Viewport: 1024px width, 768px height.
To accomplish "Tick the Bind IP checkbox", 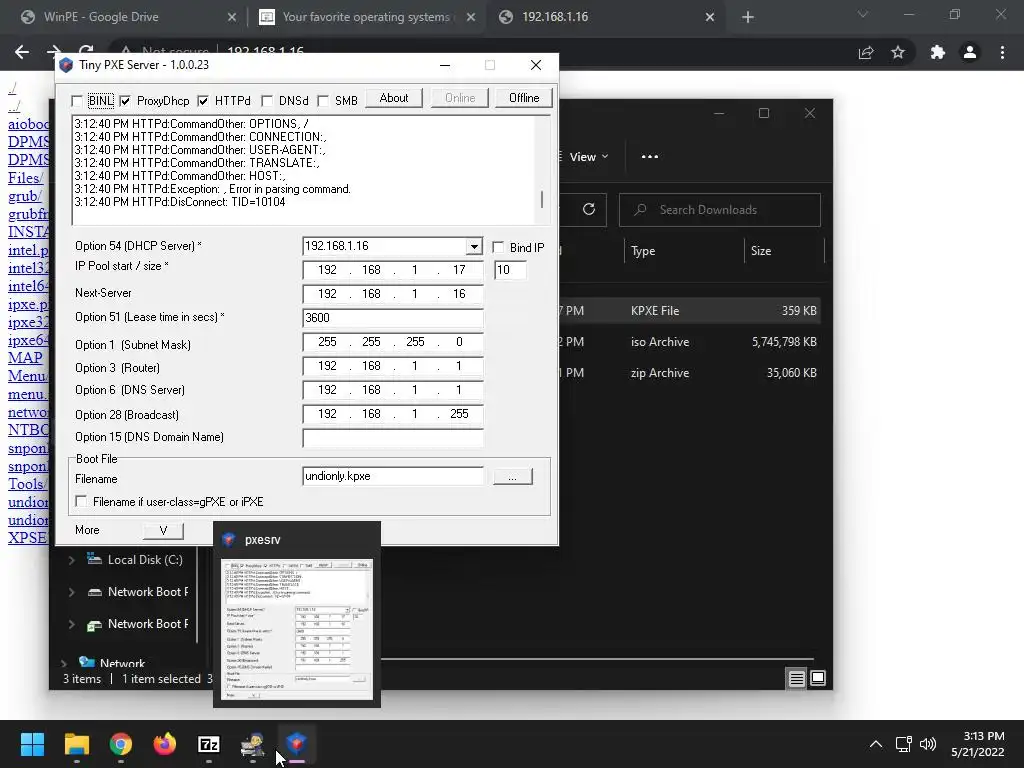I will pos(498,247).
